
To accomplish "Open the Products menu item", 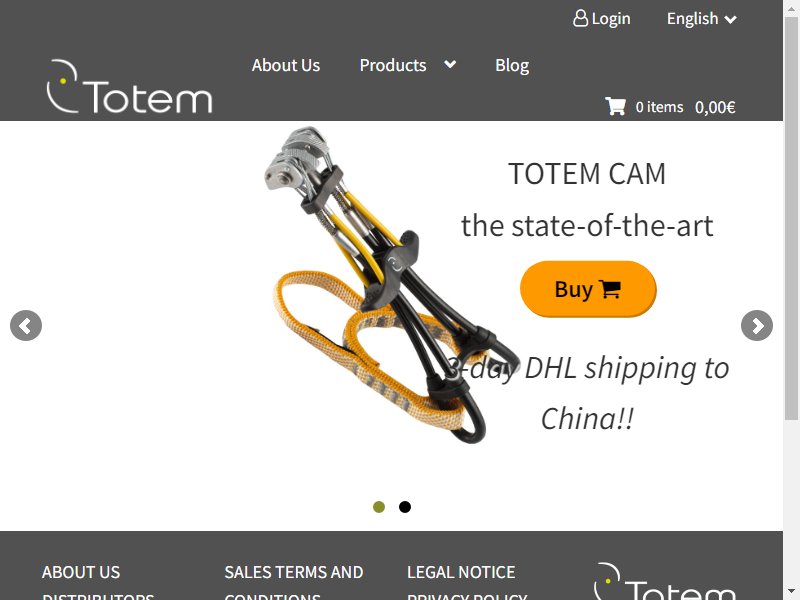I will pyautogui.click(x=393, y=65).
